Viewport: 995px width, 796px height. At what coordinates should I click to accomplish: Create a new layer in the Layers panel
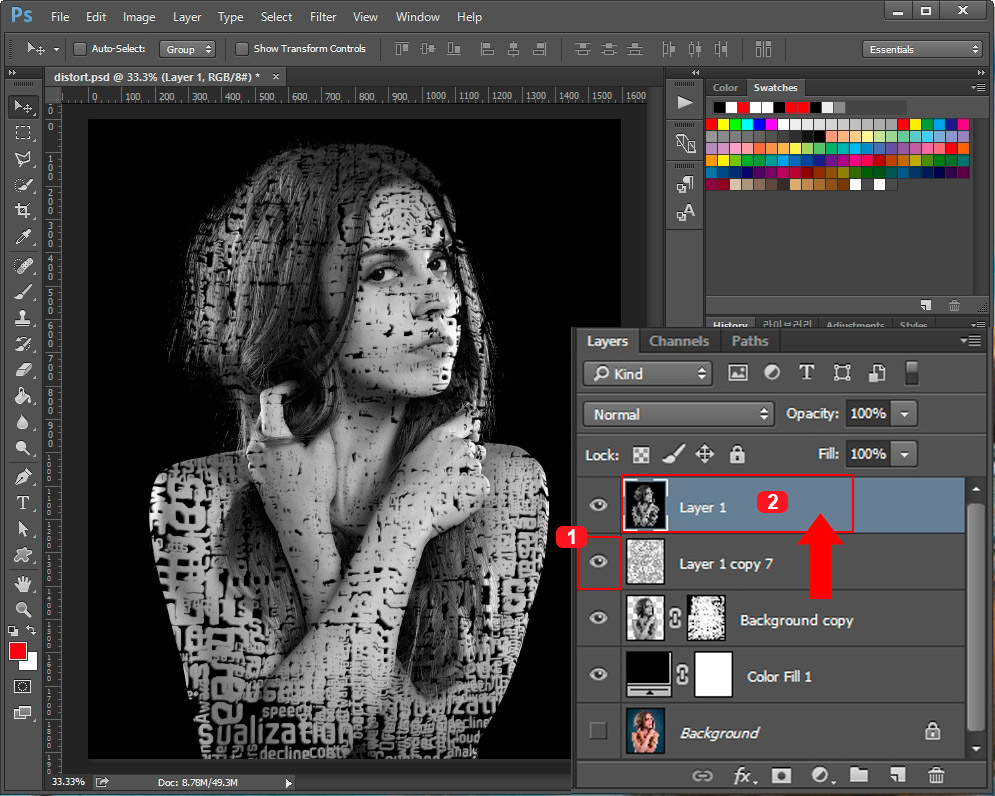(897, 775)
